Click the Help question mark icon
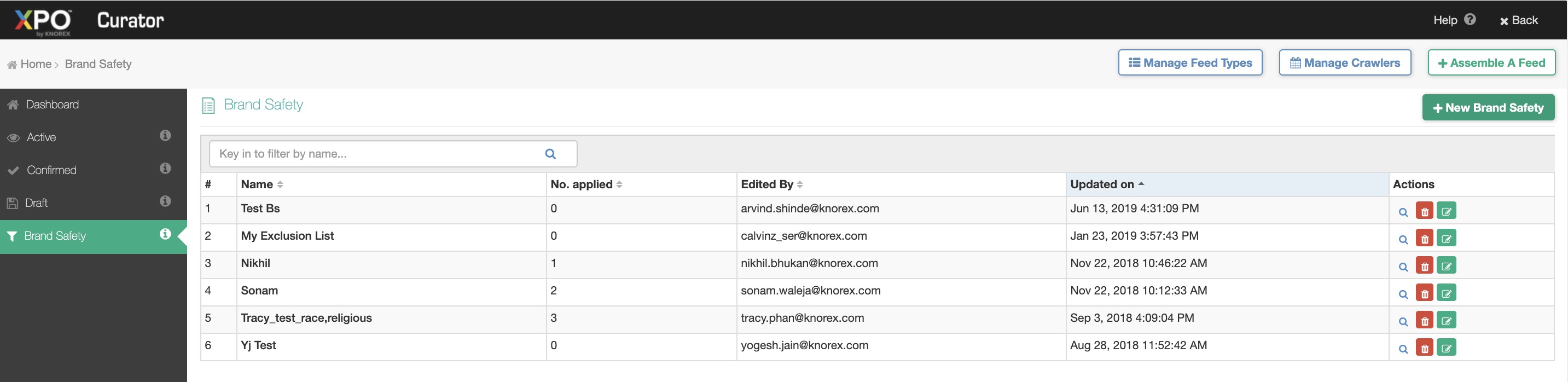Screen dimensions: 1568x382 pyautogui.click(x=1470, y=20)
